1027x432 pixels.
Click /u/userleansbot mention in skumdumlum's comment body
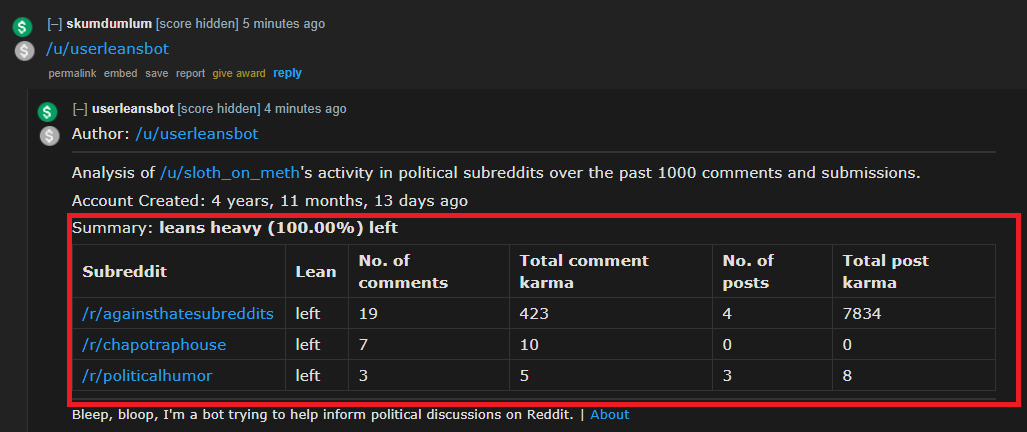[x=108, y=48]
